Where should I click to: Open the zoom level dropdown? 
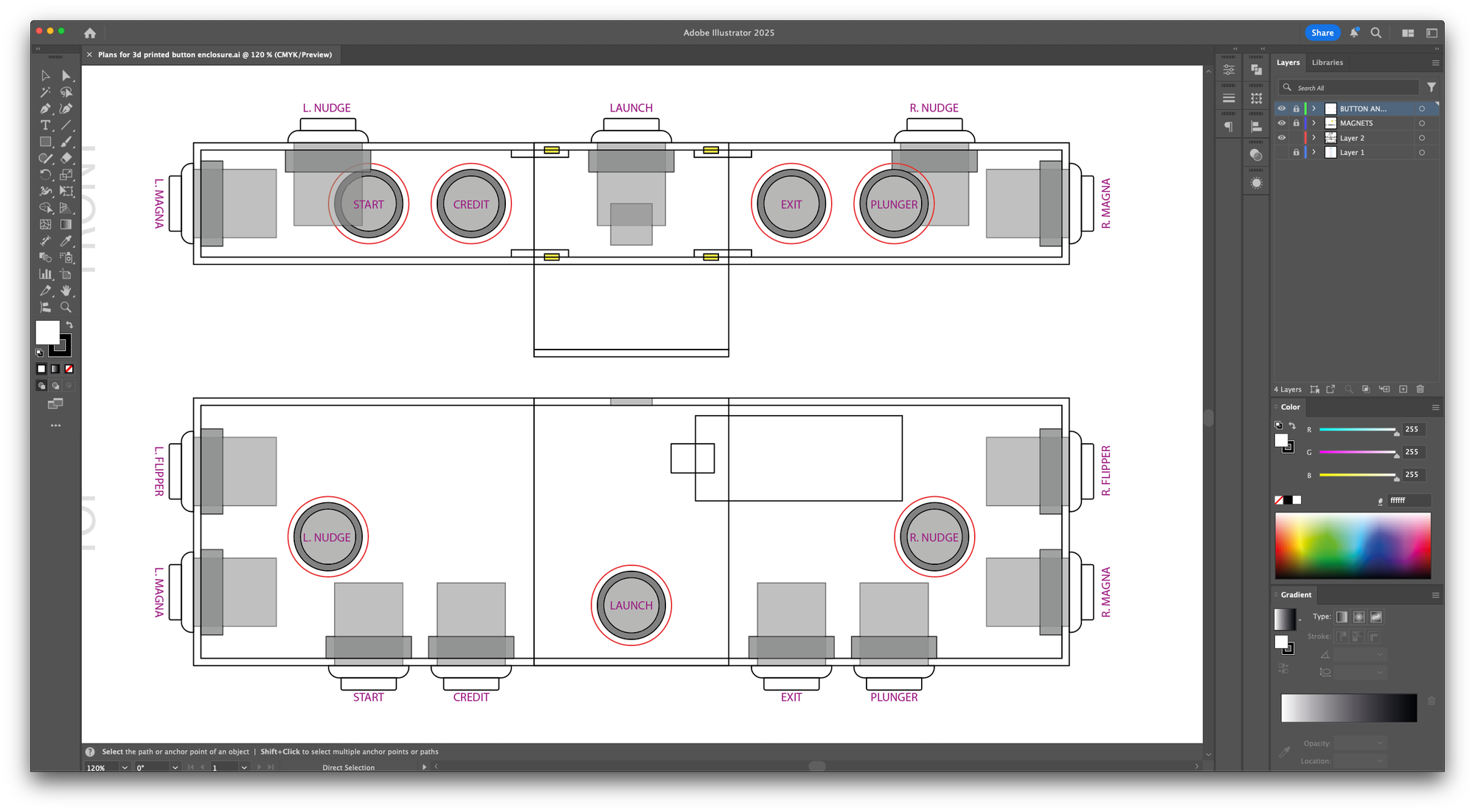[x=125, y=768]
